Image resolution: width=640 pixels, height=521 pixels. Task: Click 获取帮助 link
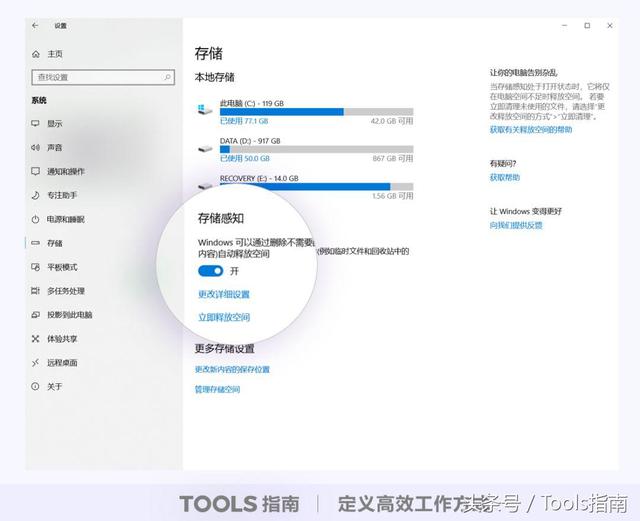click(x=504, y=177)
